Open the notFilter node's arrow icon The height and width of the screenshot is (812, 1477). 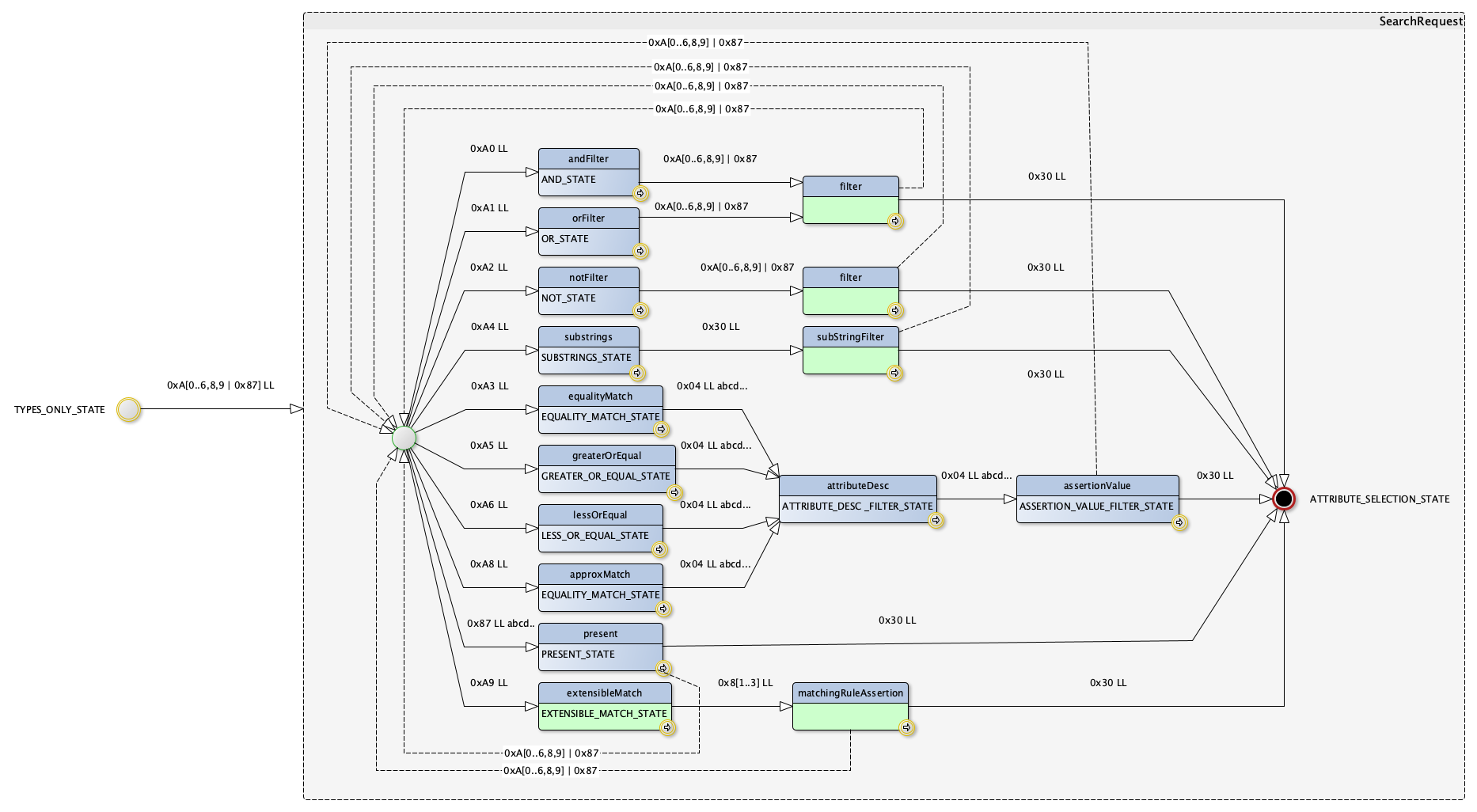coord(640,311)
